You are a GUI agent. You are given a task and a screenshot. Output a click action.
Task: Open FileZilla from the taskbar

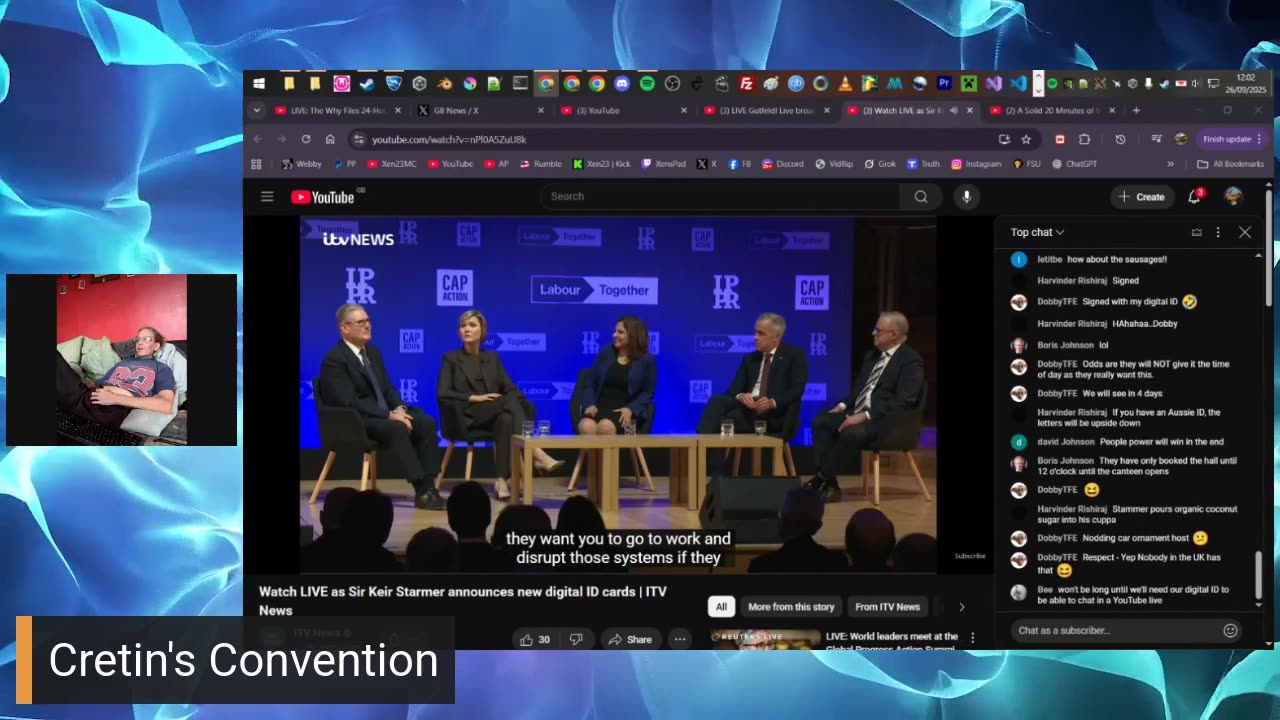pos(746,83)
